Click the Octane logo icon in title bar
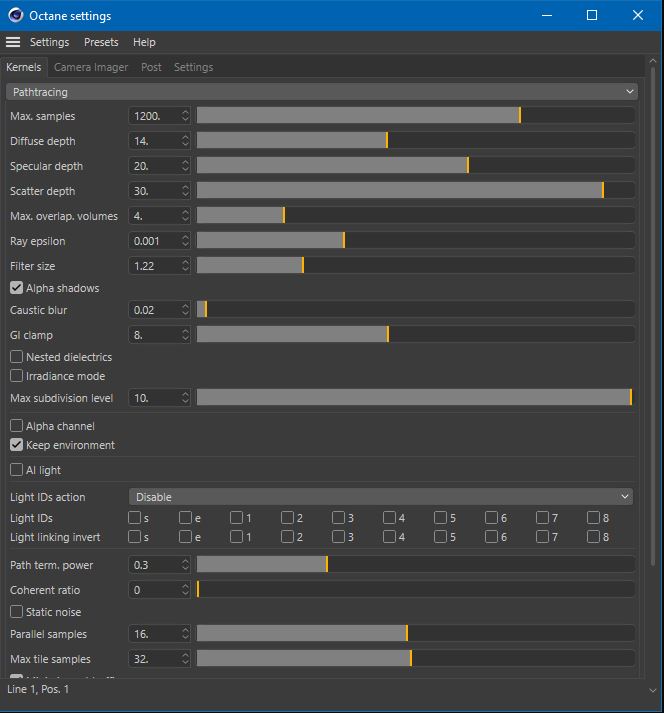 (15, 15)
